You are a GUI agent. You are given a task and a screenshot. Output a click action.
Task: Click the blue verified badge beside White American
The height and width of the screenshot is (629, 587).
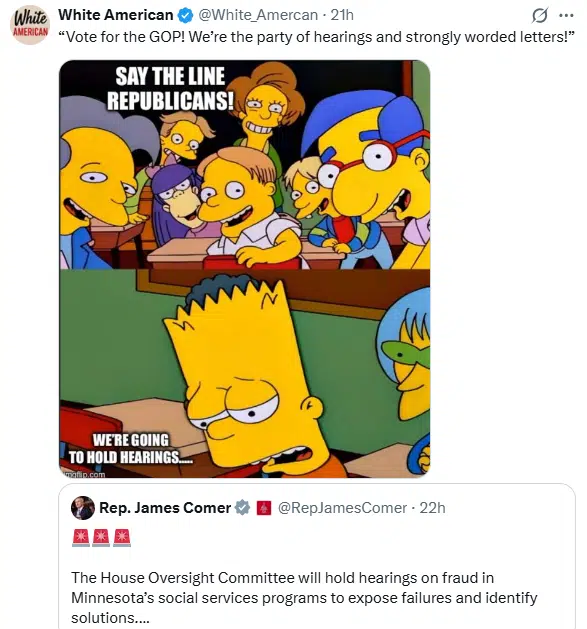point(185,16)
